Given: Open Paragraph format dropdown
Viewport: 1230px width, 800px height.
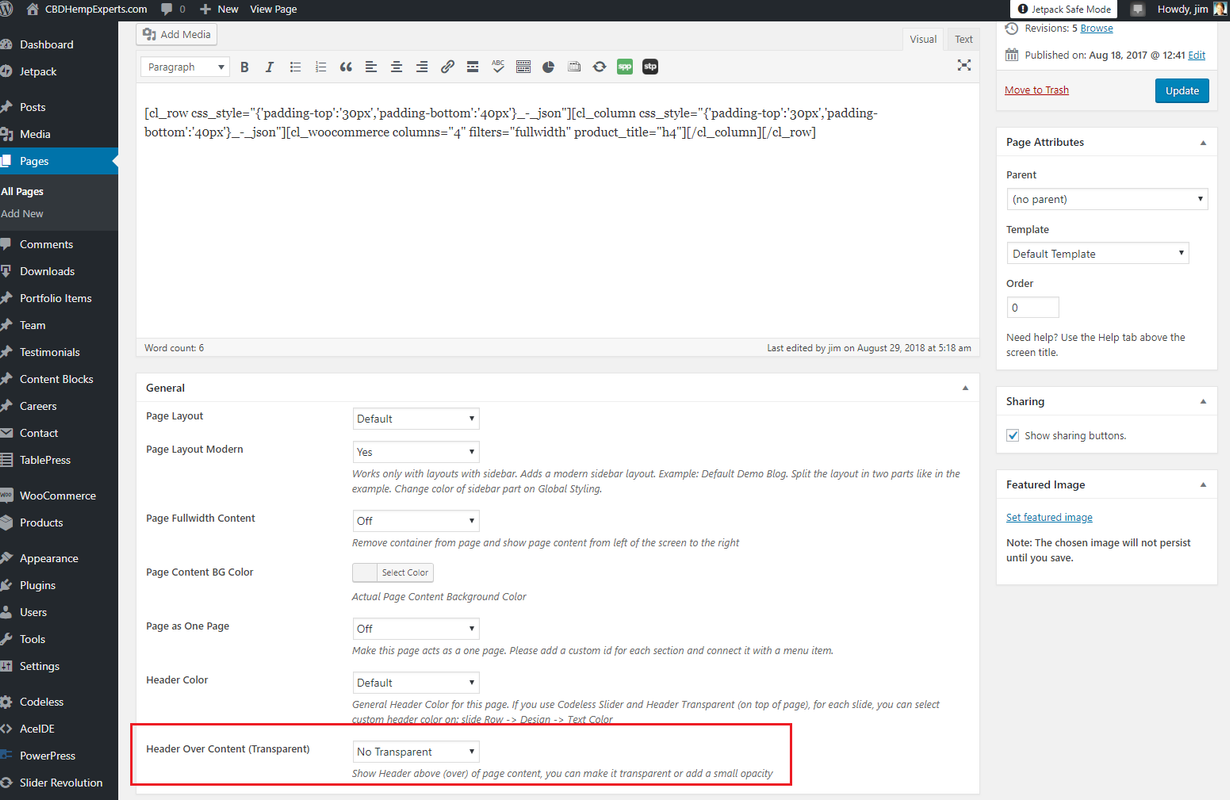Looking at the screenshot, I should coord(186,67).
